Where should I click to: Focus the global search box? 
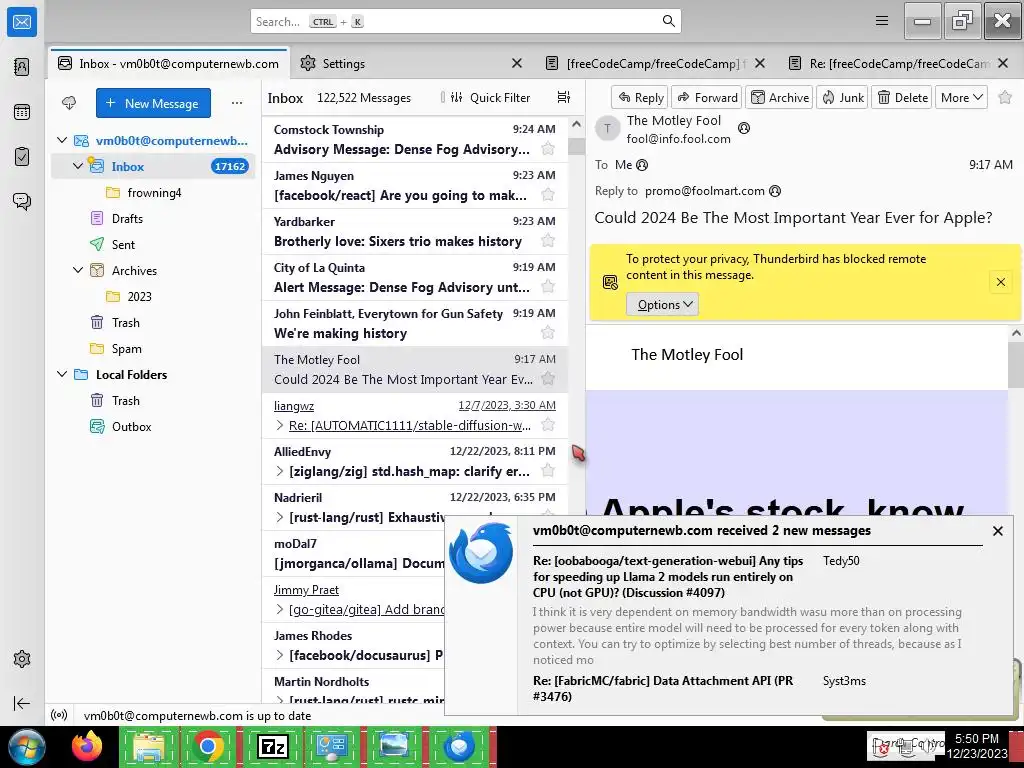click(466, 21)
